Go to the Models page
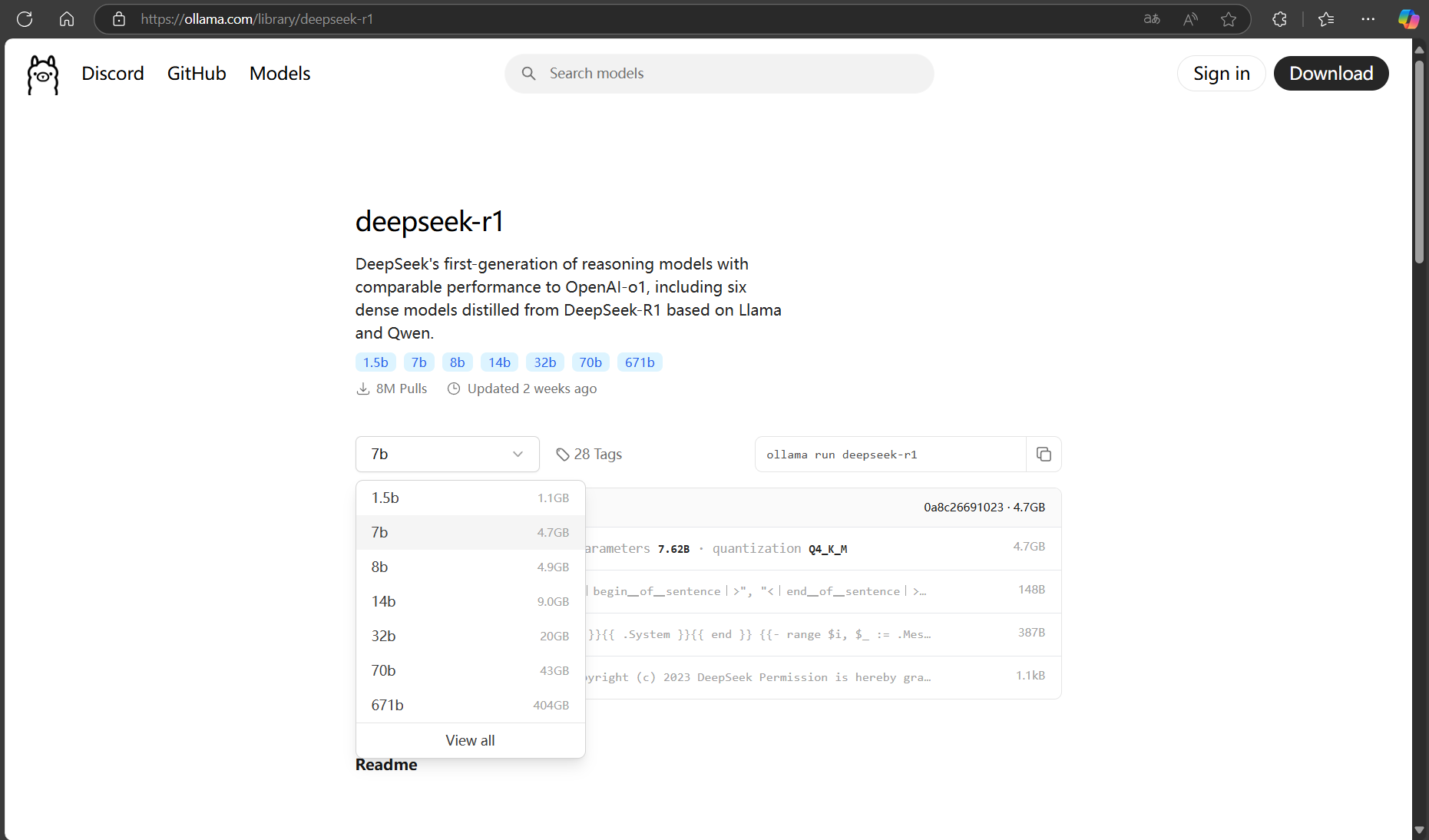Image resolution: width=1429 pixels, height=840 pixels. 280,74
